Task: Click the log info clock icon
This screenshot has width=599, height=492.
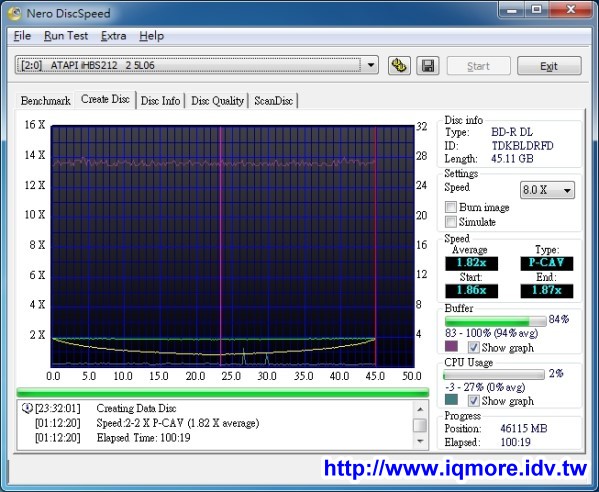Action: 27,408
